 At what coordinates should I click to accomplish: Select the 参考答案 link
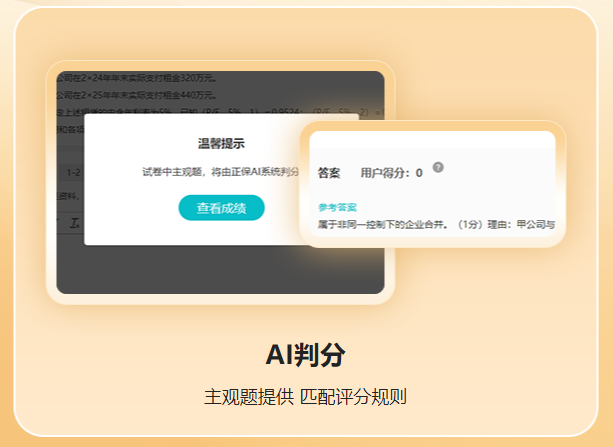337,207
